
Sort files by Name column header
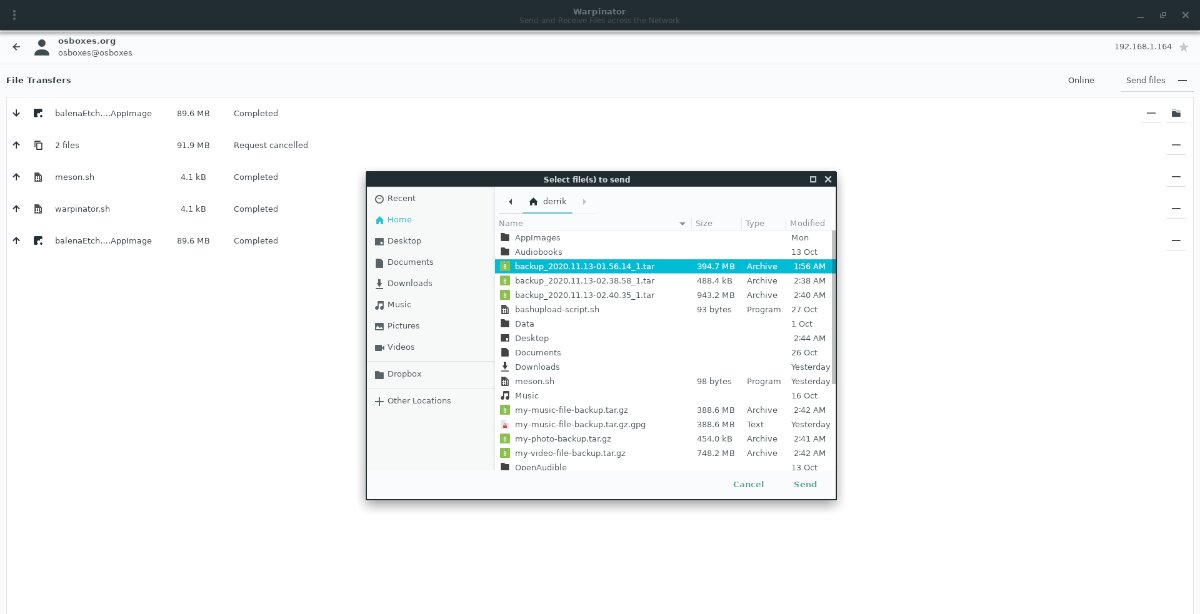590,224
